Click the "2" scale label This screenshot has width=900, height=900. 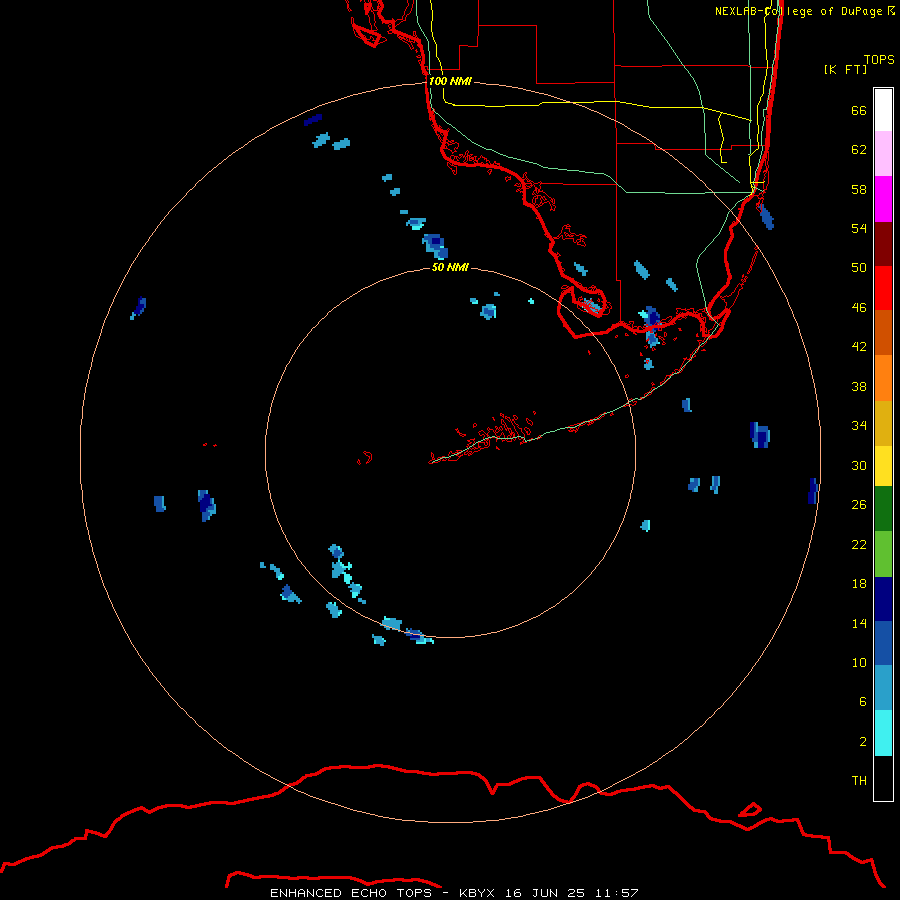pos(863,742)
